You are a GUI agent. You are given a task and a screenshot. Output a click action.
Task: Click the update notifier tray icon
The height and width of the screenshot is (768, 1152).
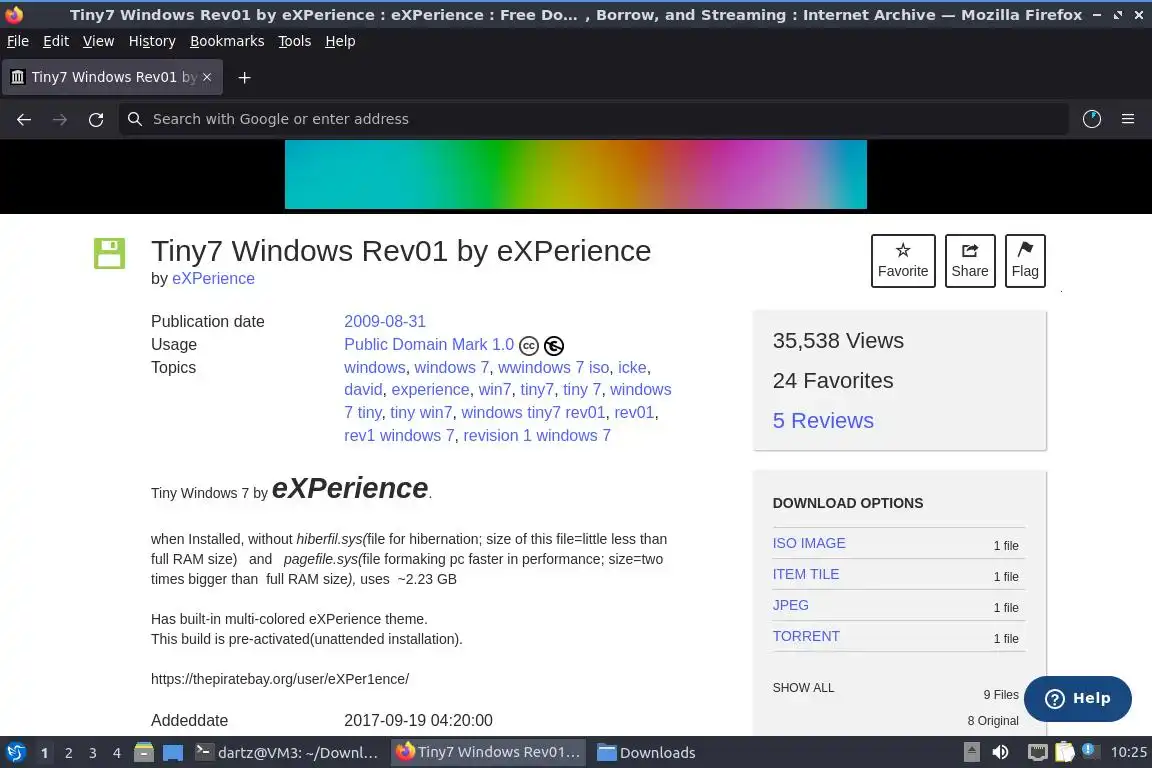click(1090, 751)
